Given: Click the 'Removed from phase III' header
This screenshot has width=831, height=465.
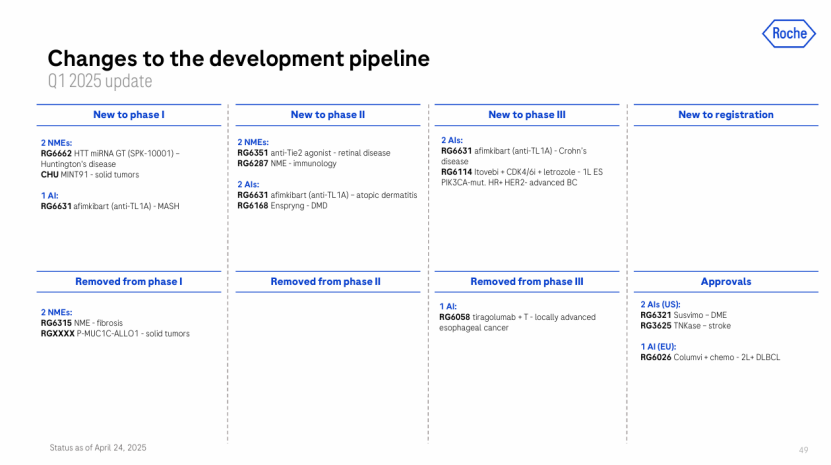Looking at the screenshot, I should (x=527, y=282).
